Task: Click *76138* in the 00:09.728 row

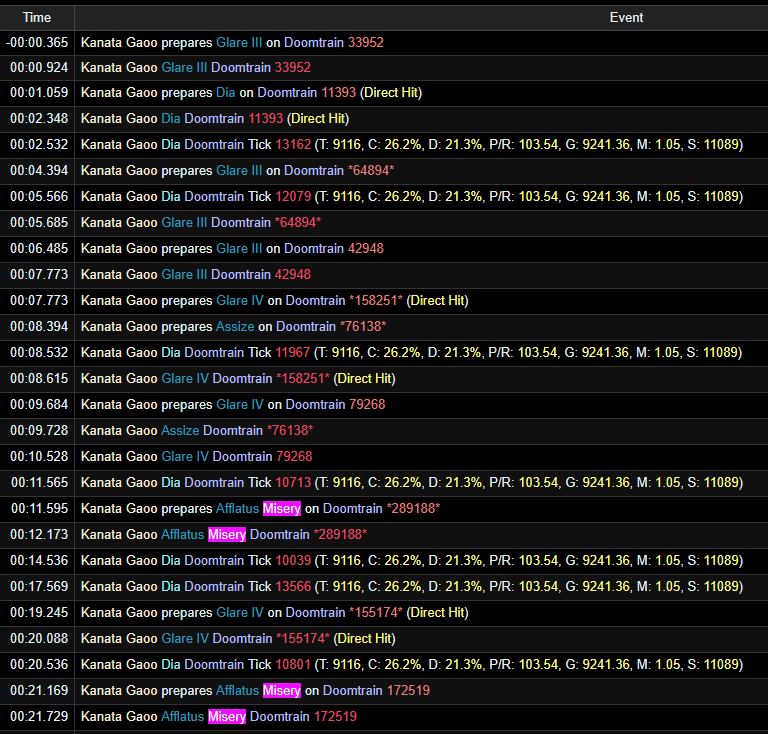Action: point(290,430)
